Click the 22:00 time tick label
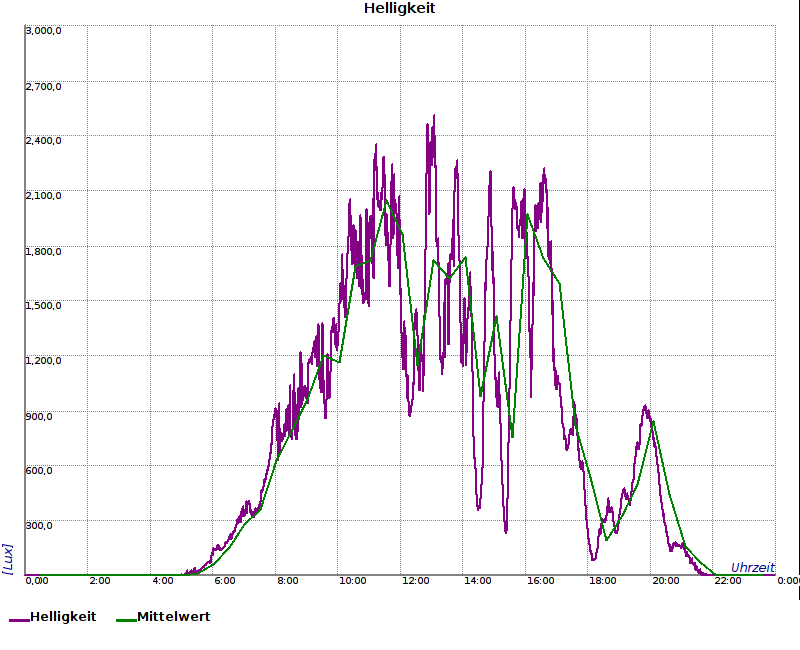 click(728, 581)
